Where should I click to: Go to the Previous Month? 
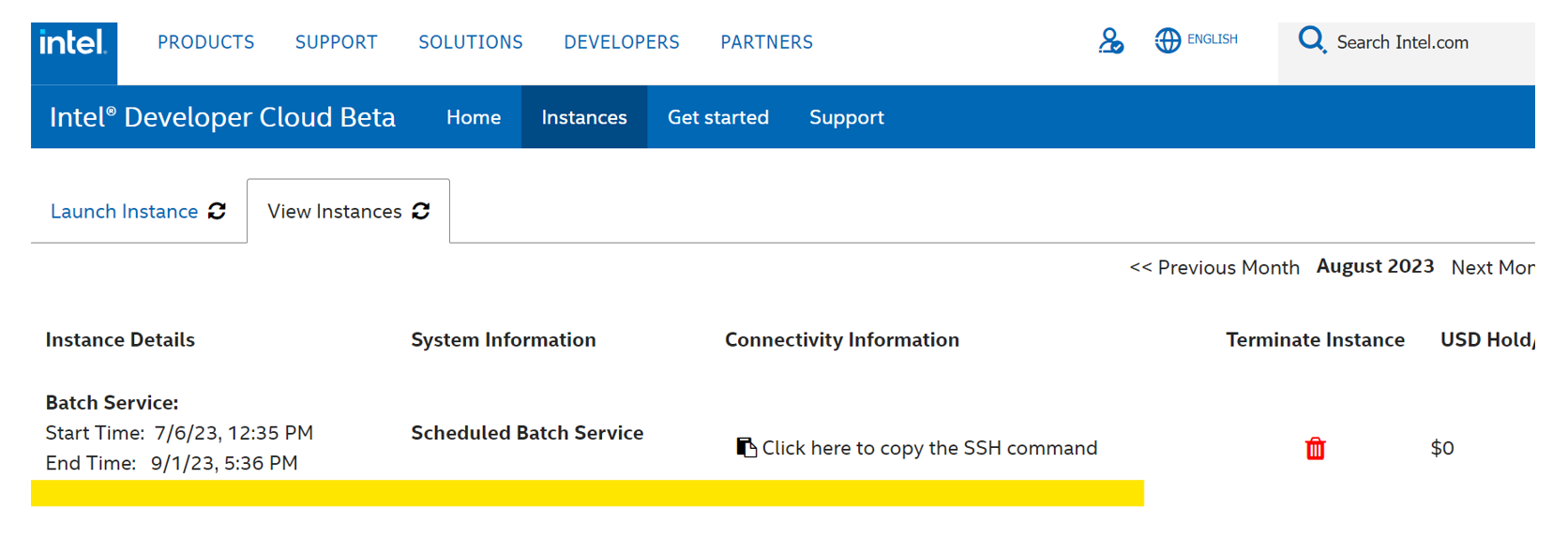(1214, 267)
